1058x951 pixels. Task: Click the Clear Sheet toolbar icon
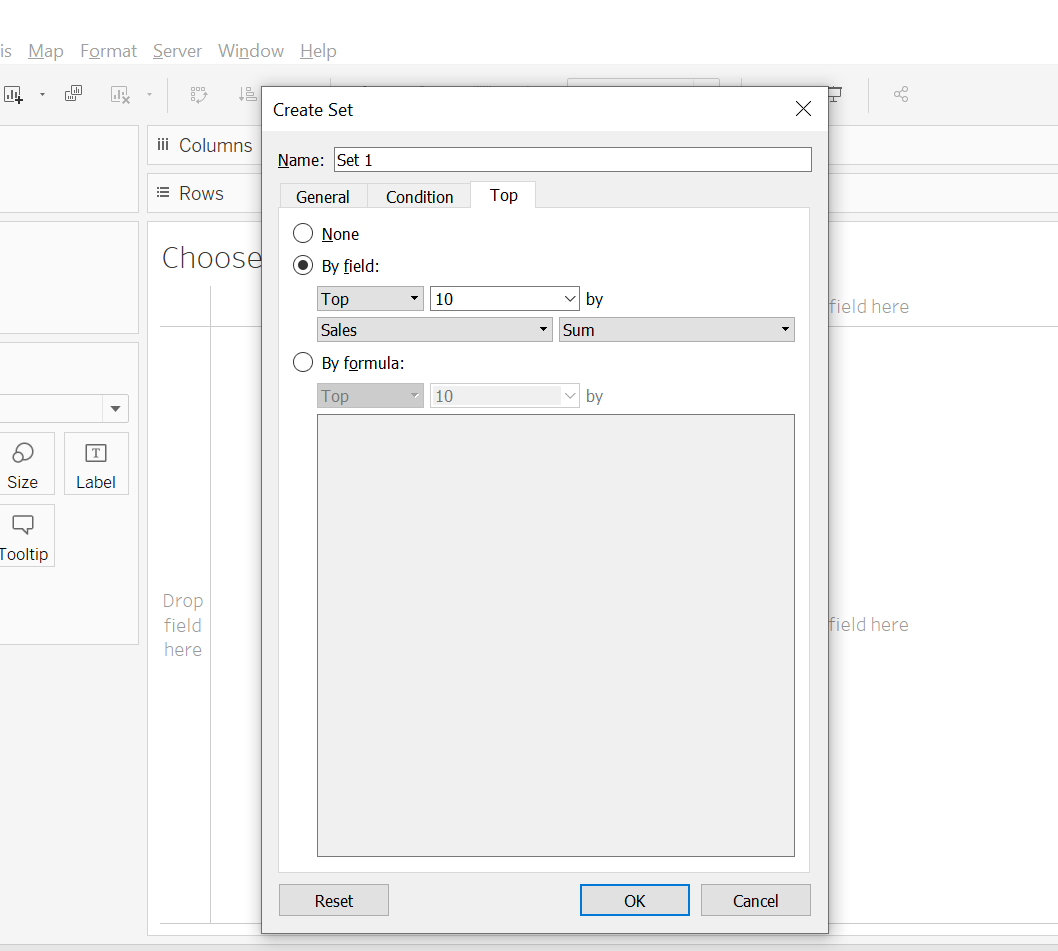tap(120, 94)
